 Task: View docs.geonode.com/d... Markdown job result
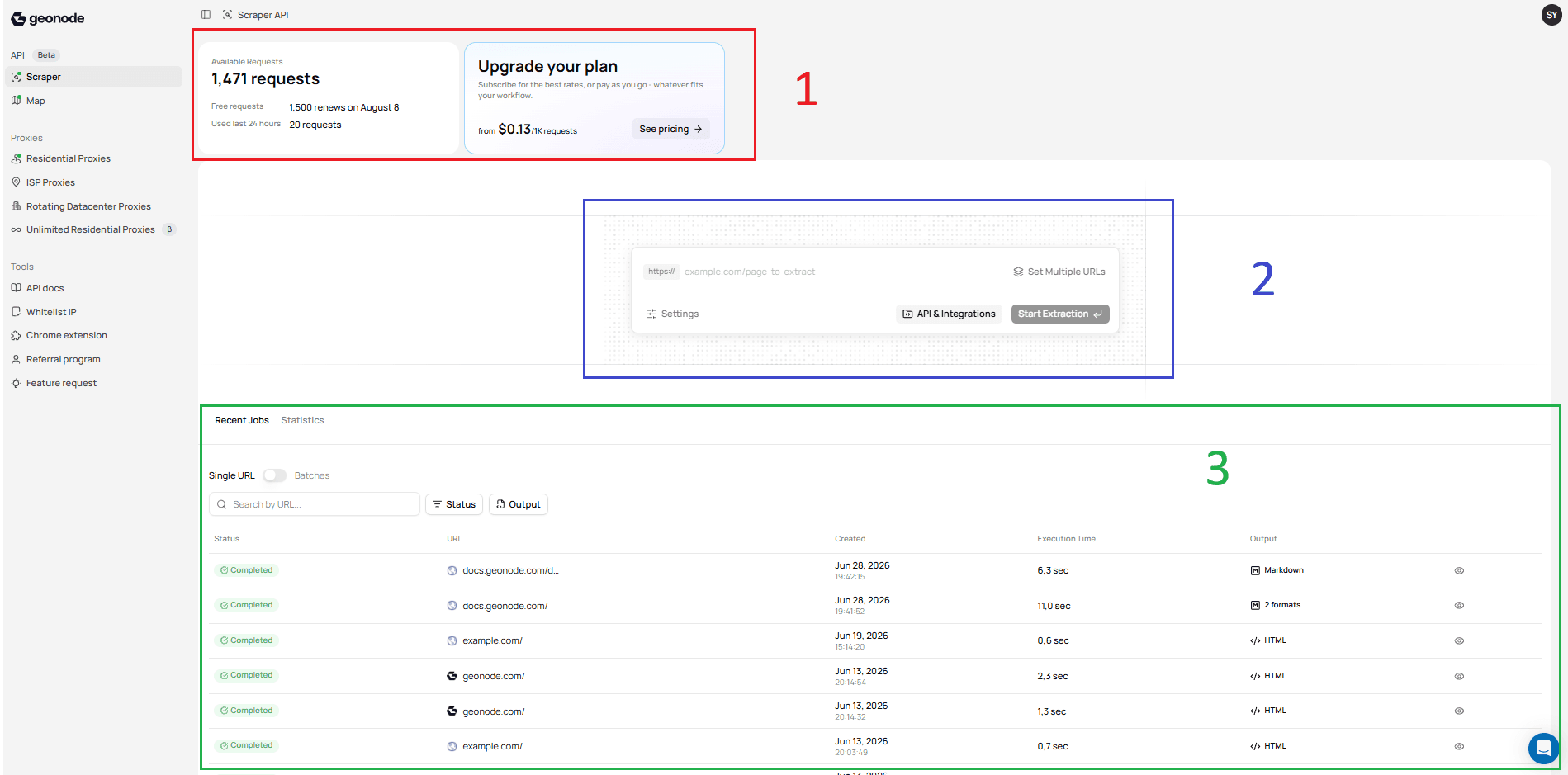[x=1459, y=570]
